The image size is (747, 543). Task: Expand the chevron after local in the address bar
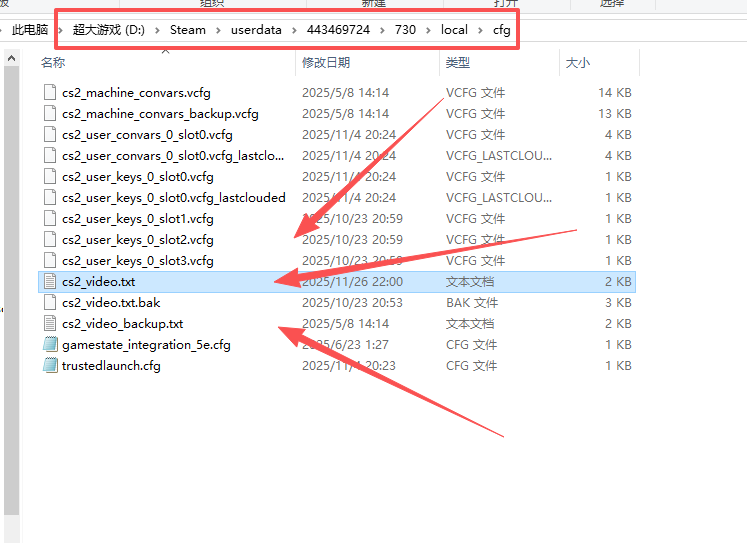tap(480, 30)
